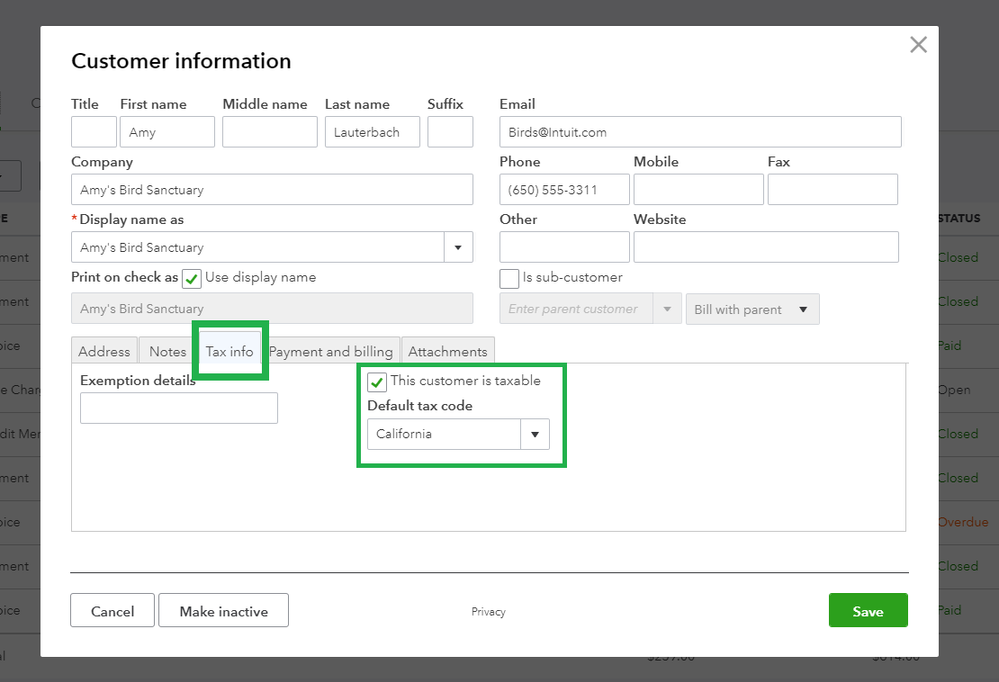Click the Make inactive button
Image resolution: width=999 pixels, height=682 pixels.
point(223,611)
